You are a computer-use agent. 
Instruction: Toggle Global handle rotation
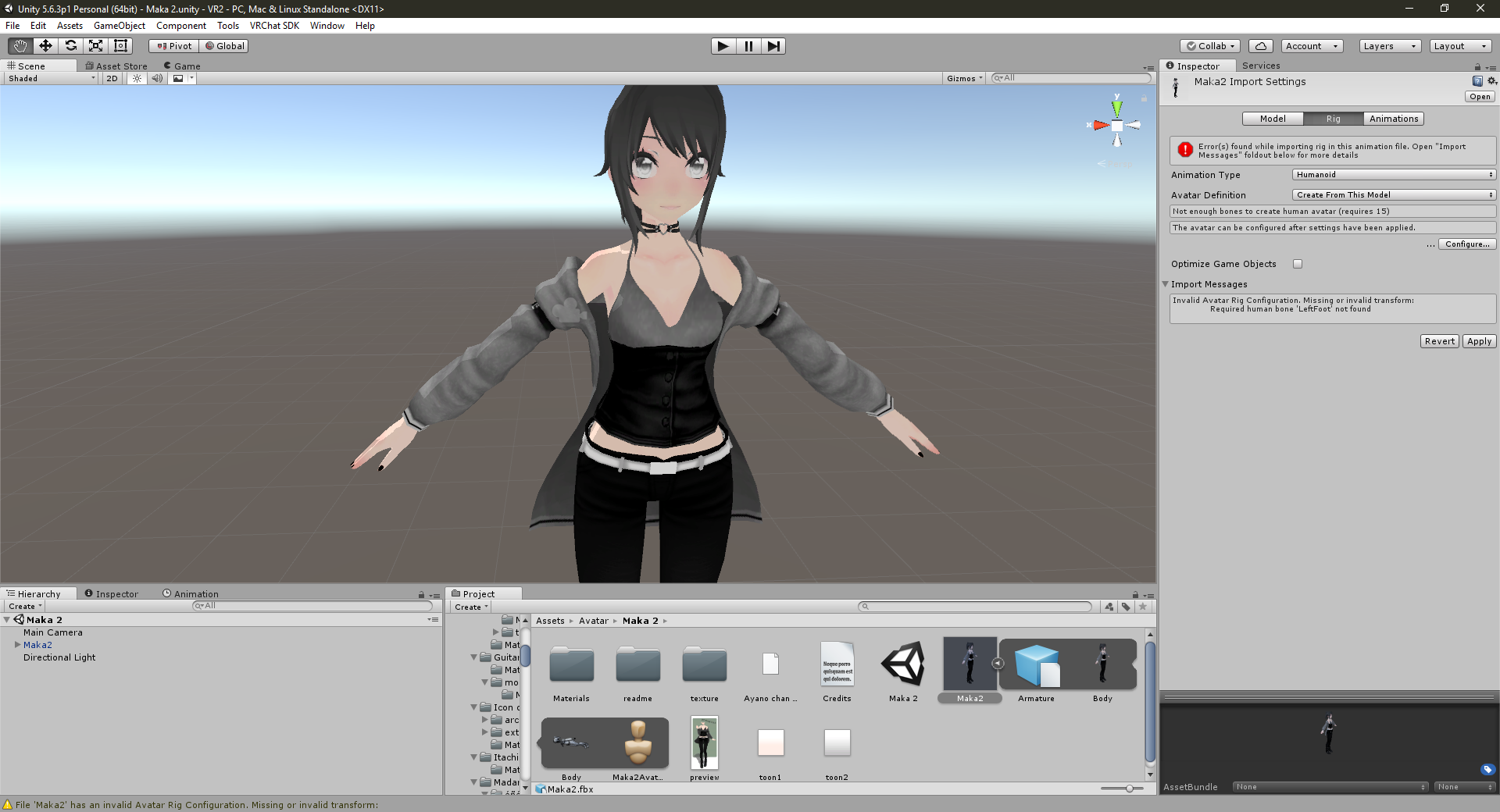click(x=224, y=46)
